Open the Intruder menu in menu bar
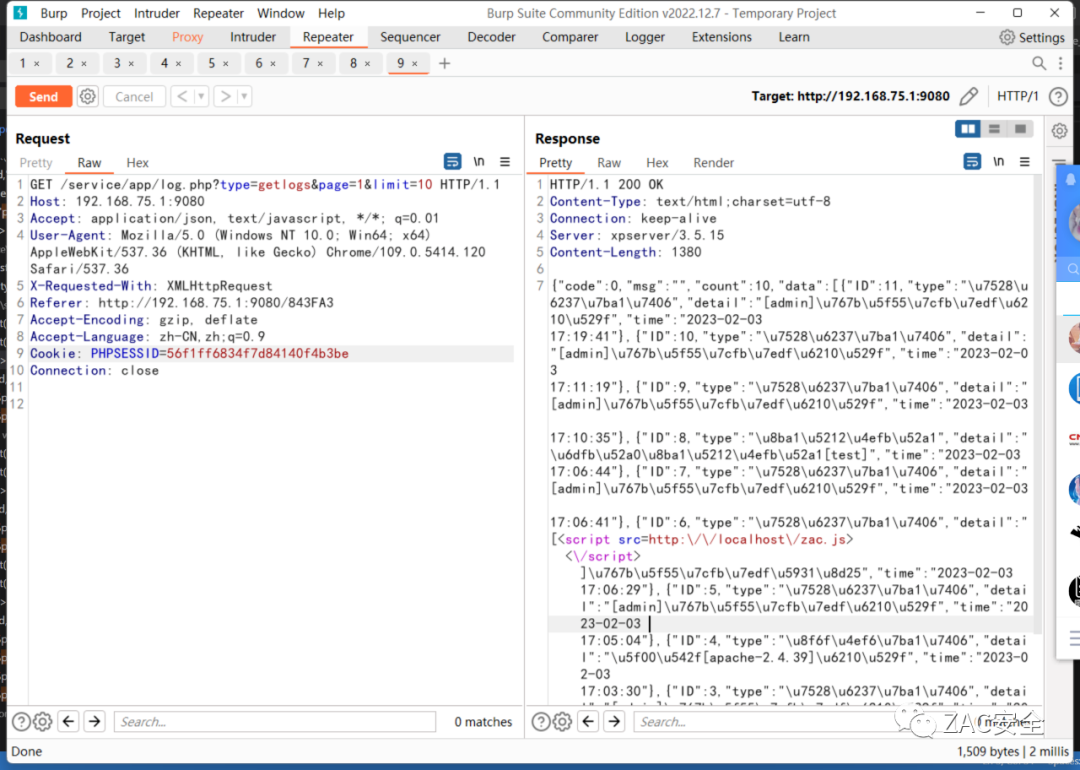This screenshot has height=770, width=1080. click(x=156, y=13)
